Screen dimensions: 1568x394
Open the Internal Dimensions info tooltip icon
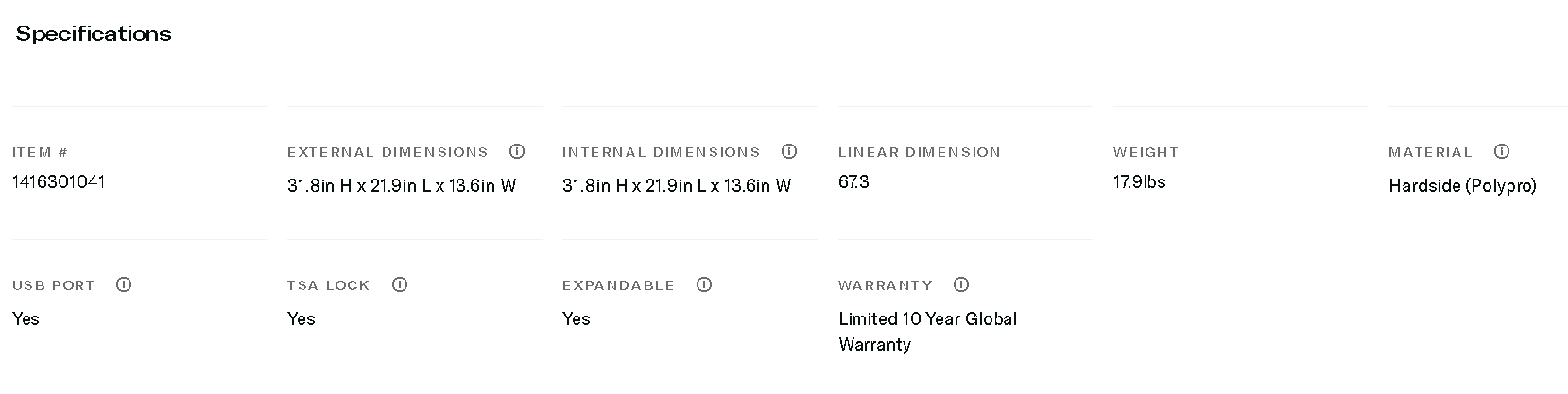coord(789,151)
